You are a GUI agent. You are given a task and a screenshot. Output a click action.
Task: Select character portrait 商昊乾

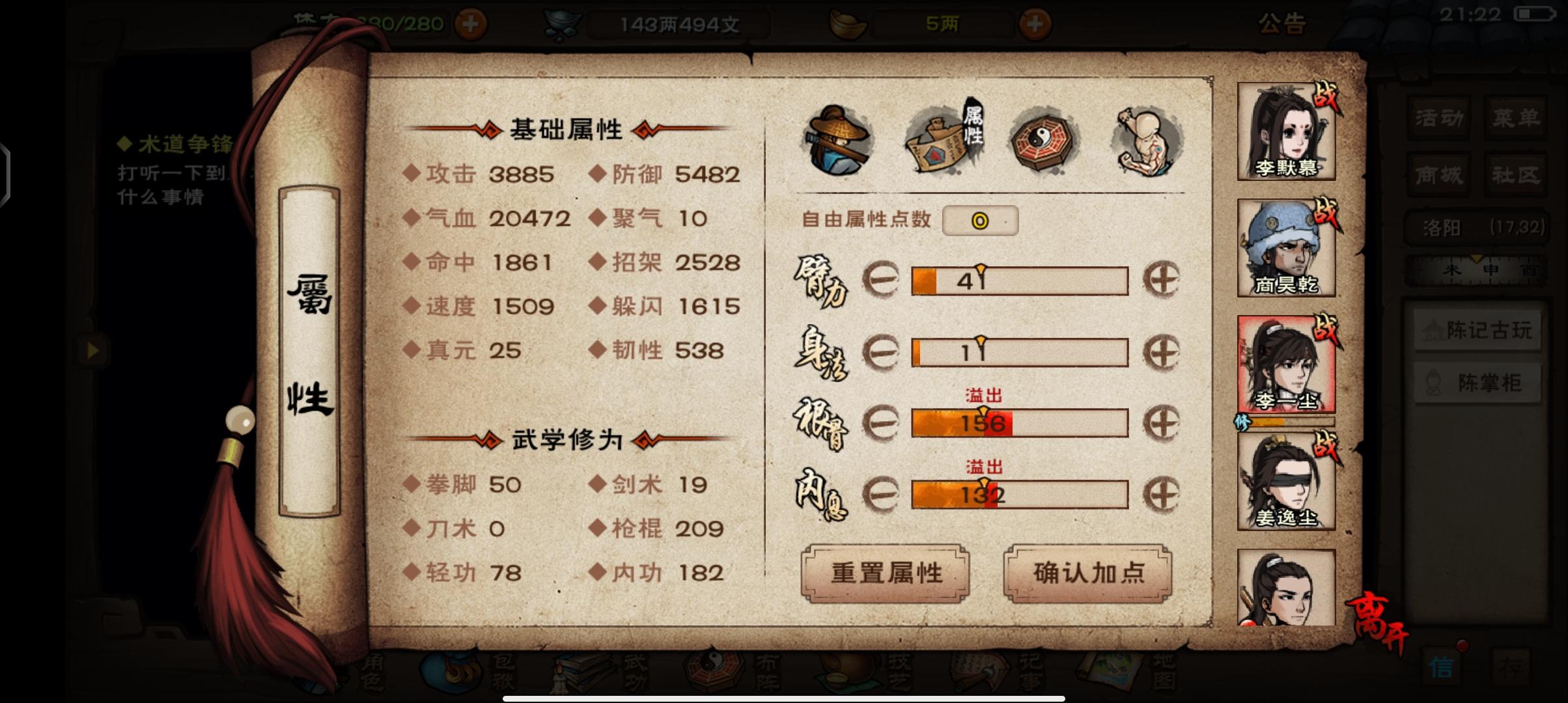[1287, 247]
